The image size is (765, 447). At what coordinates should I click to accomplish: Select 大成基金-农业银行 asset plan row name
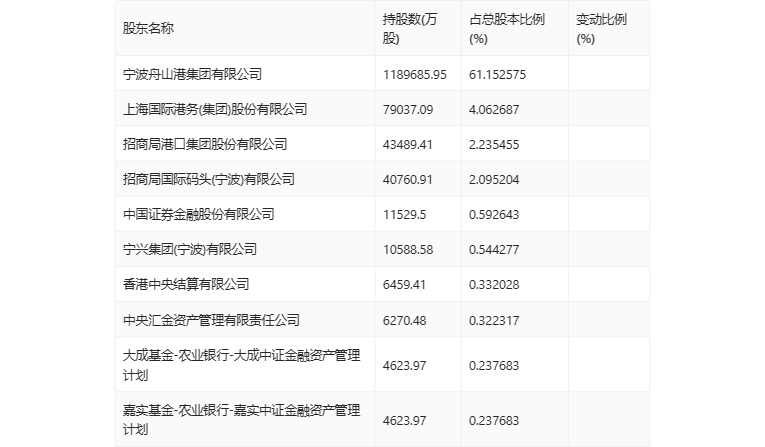pyautogui.click(x=242, y=365)
